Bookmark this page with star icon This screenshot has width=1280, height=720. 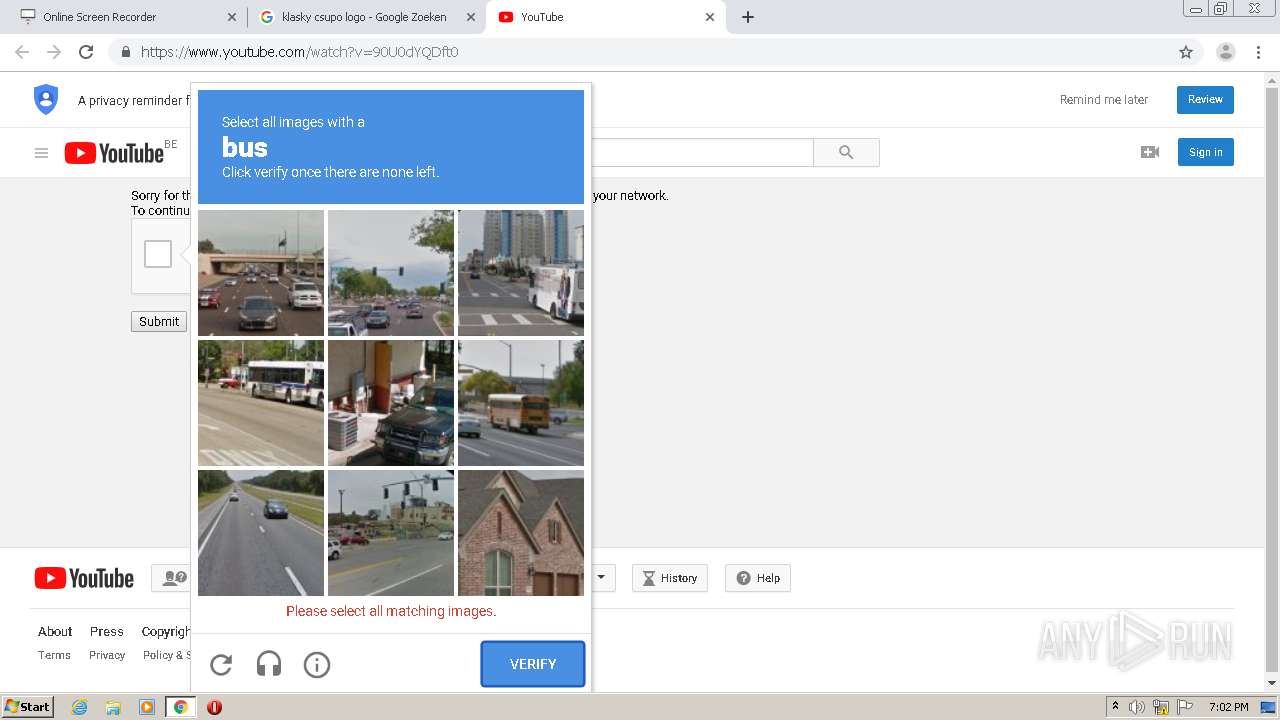click(1186, 52)
